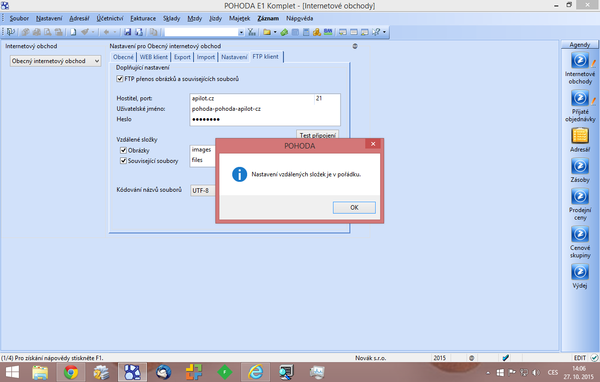Image resolution: width=600 pixels, height=382 pixels.
Task: Open the Jízdy menu
Action: [215, 18]
